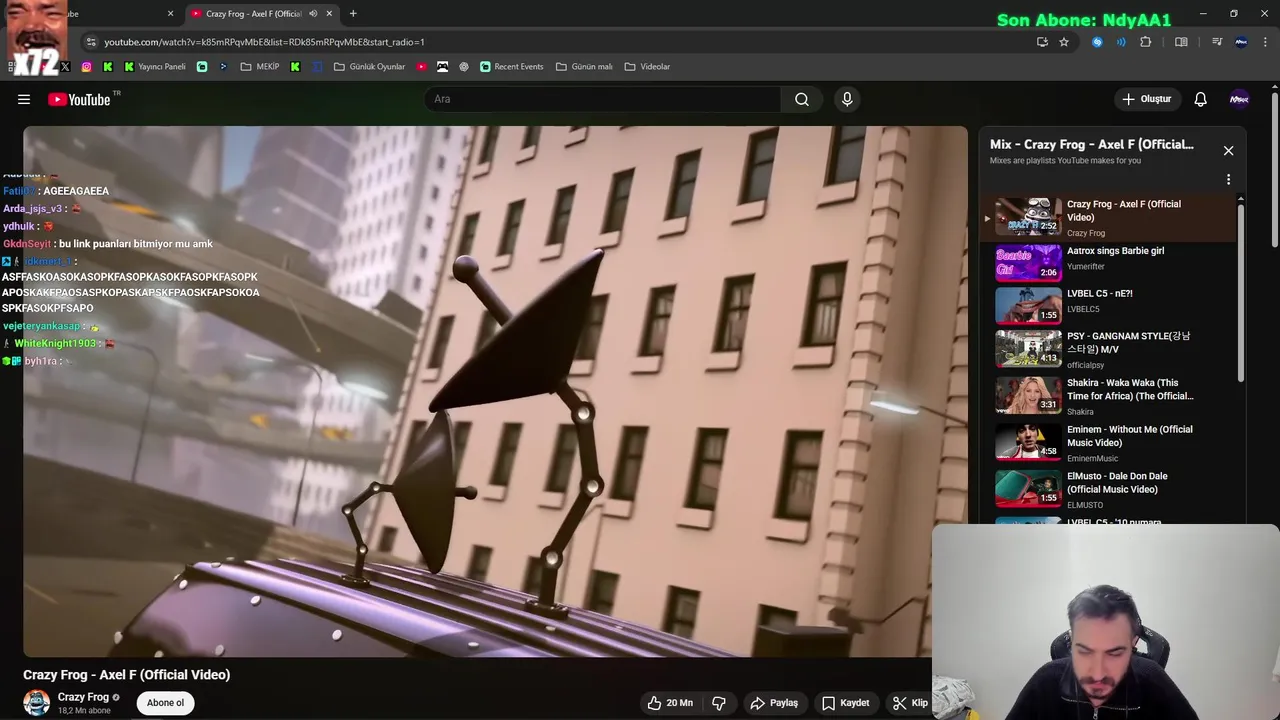Subscribe with Abone ol button
Image resolution: width=1280 pixels, height=720 pixels.
[165, 703]
